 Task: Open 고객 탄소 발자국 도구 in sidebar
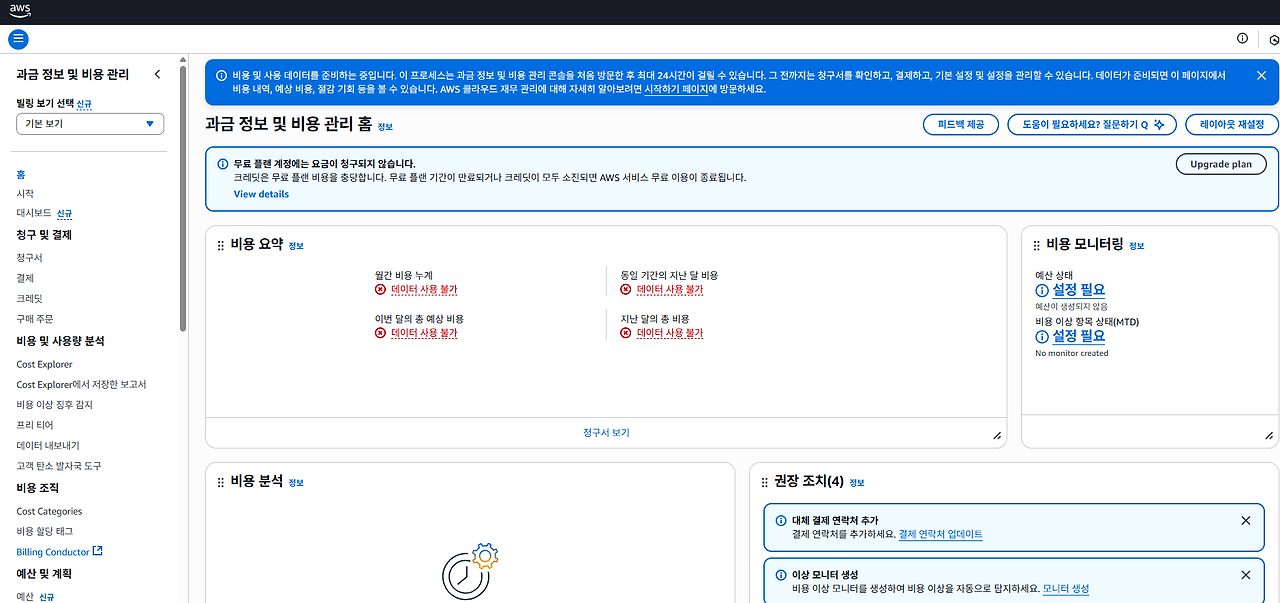coord(58,466)
